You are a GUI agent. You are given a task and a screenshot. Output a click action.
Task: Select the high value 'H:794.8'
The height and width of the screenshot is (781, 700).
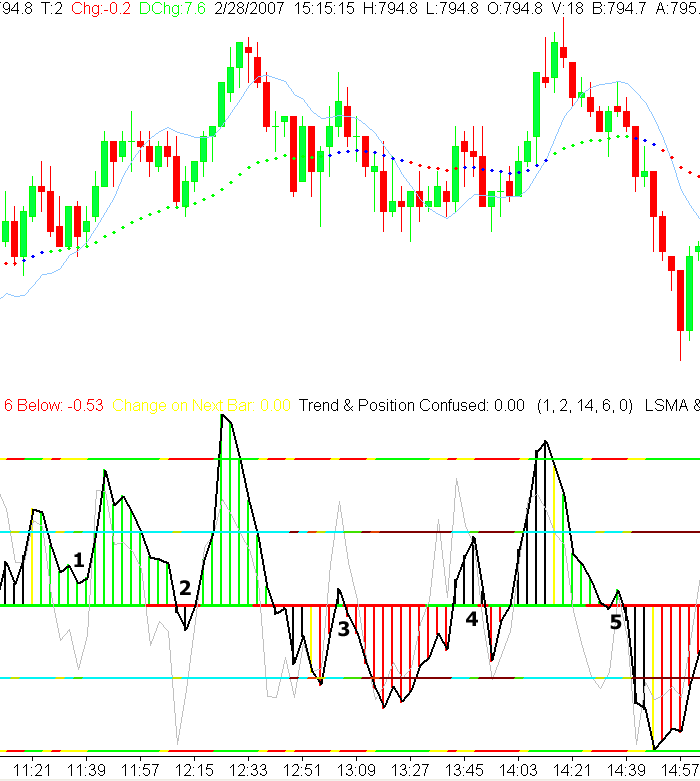point(390,8)
